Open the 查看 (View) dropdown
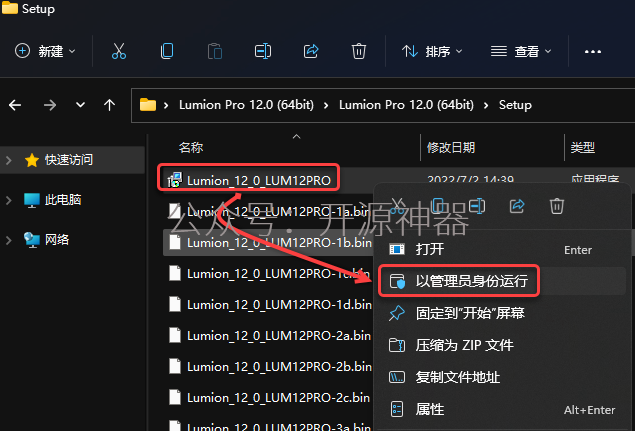Image resolution: width=635 pixels, height=431 pixels. click(x=521, y=51)
